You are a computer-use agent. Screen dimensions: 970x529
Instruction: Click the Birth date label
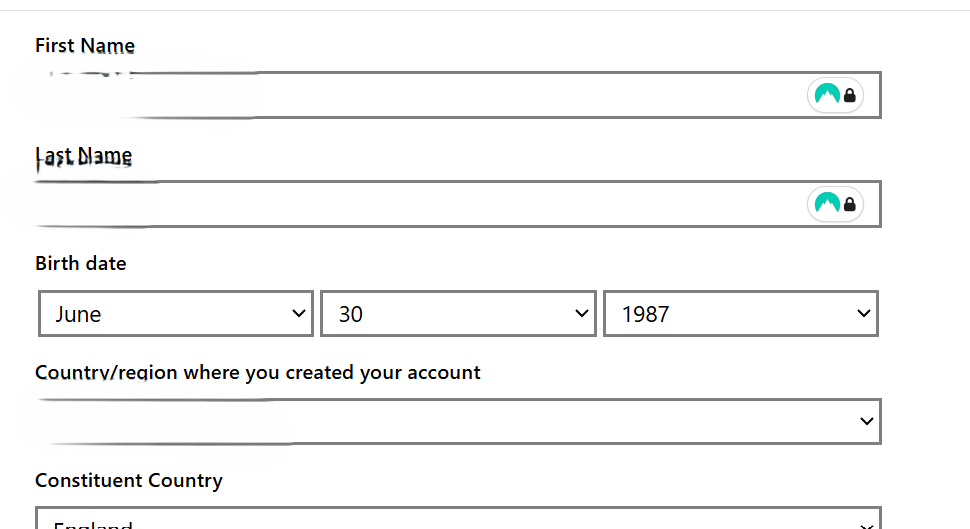click(80, 264)
